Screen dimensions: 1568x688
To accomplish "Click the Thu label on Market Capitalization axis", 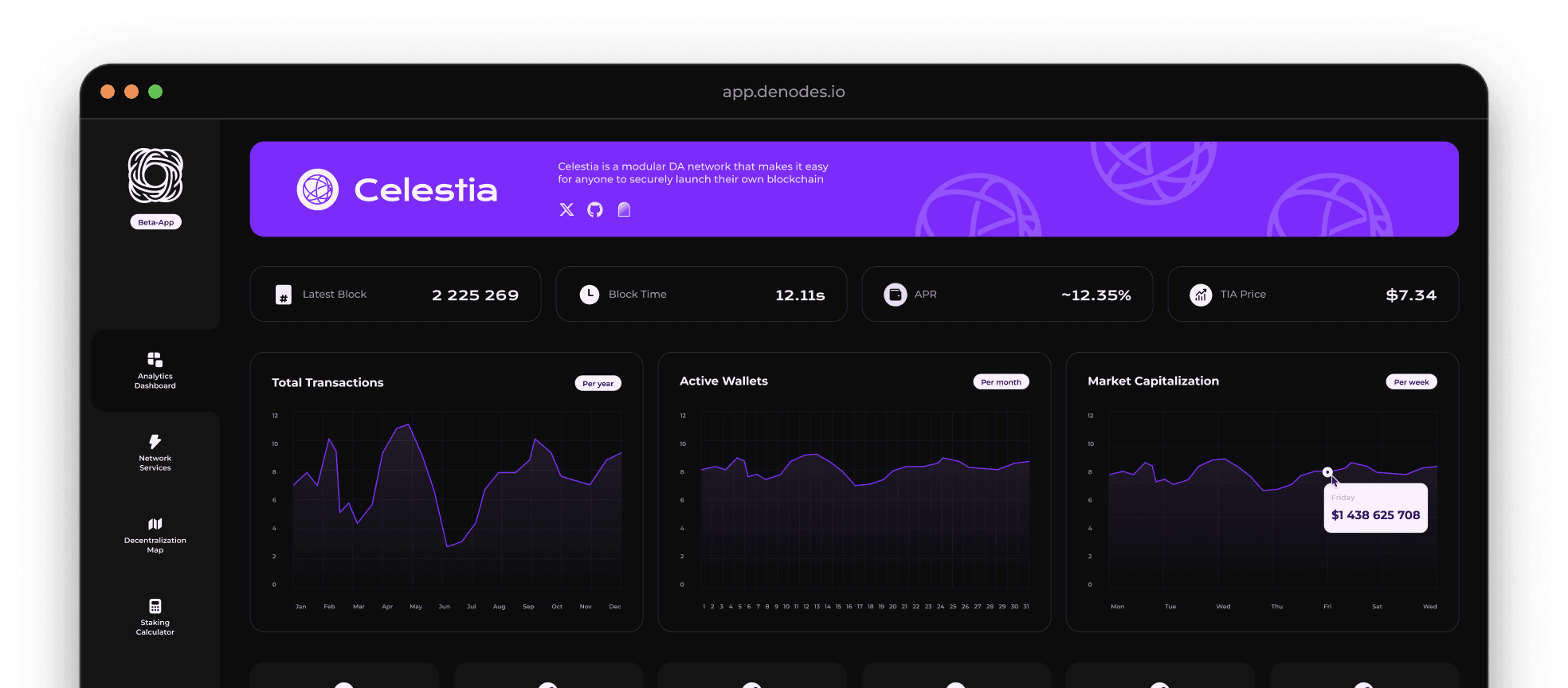I will click(x=1277, y=607).
